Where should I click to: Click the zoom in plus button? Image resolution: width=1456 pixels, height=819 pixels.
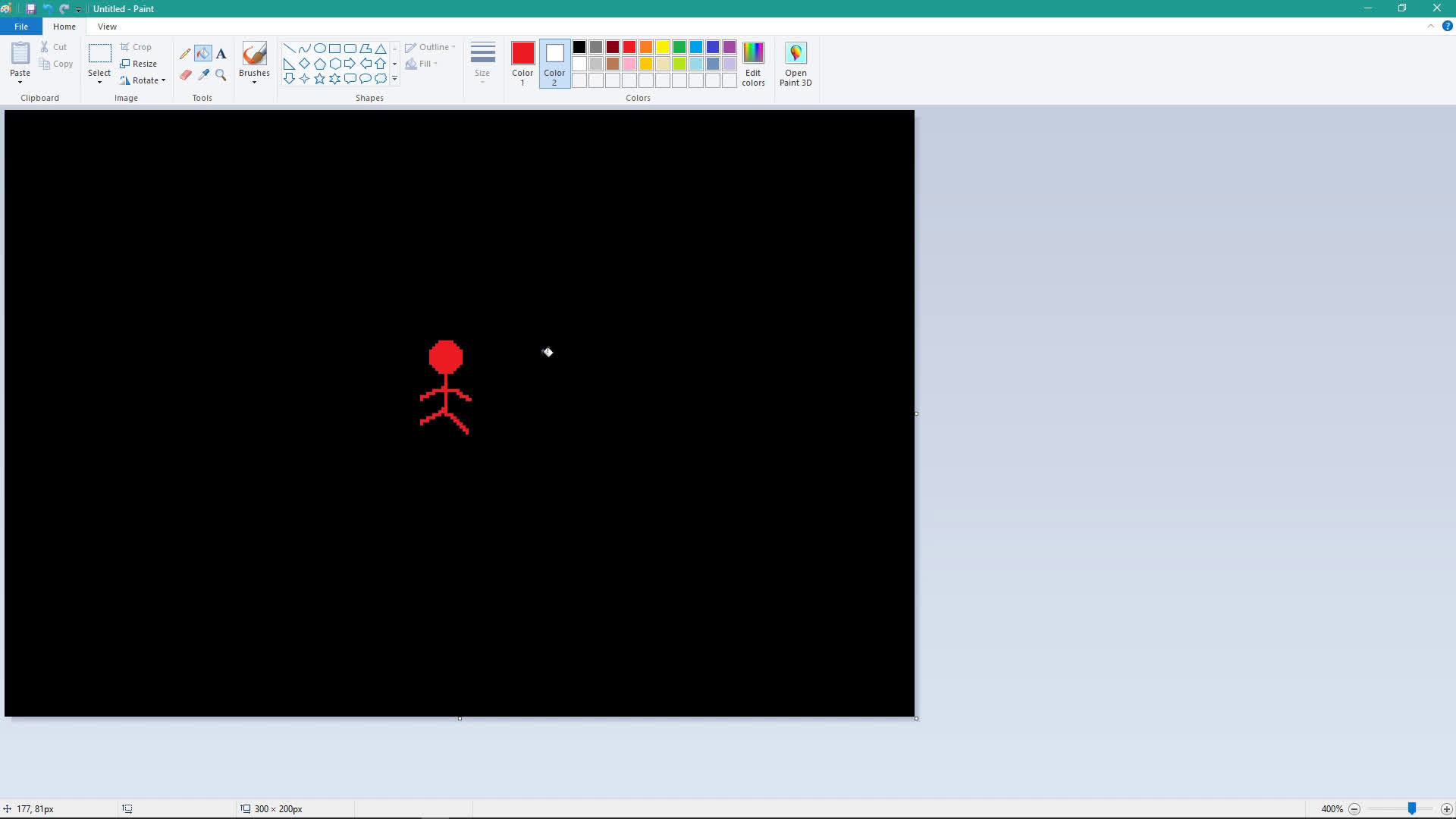(x=1446, y=809)
